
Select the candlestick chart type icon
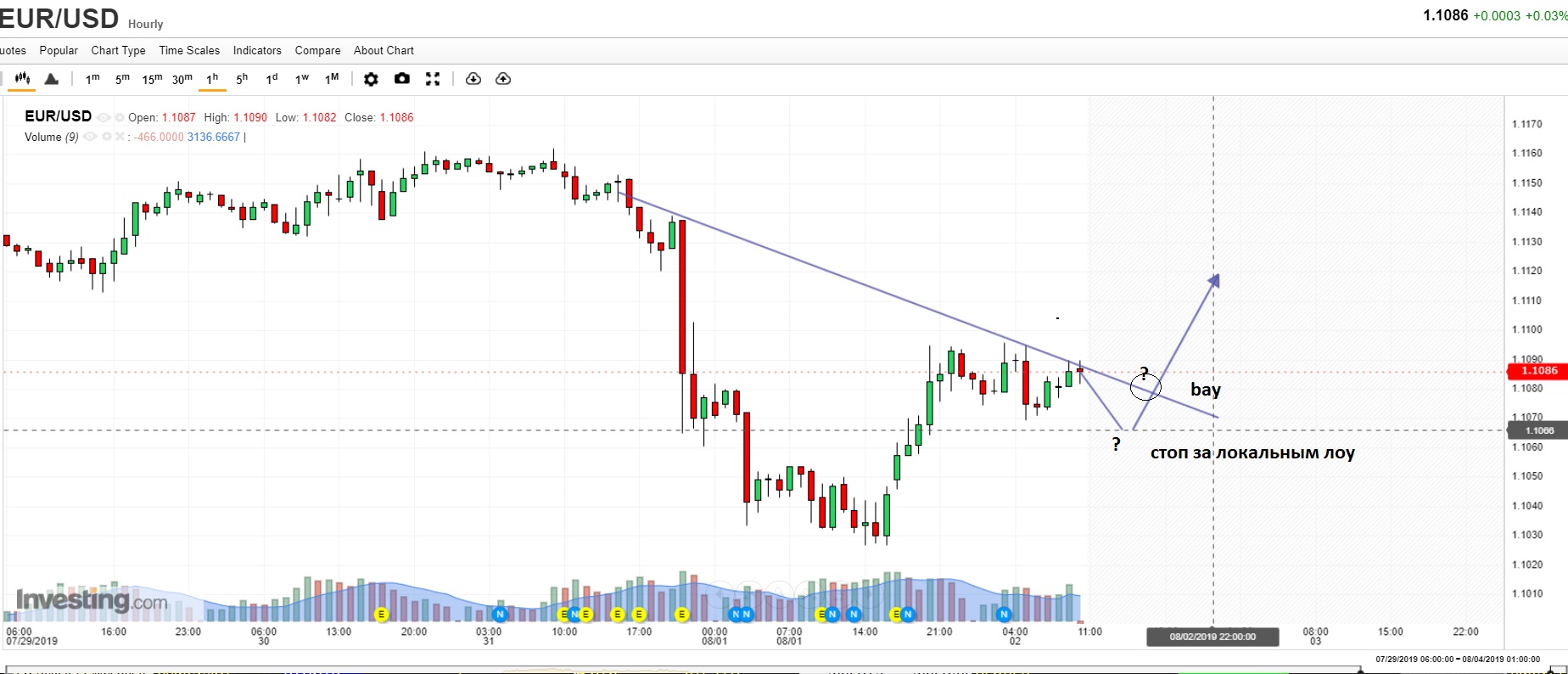(22, 79)
